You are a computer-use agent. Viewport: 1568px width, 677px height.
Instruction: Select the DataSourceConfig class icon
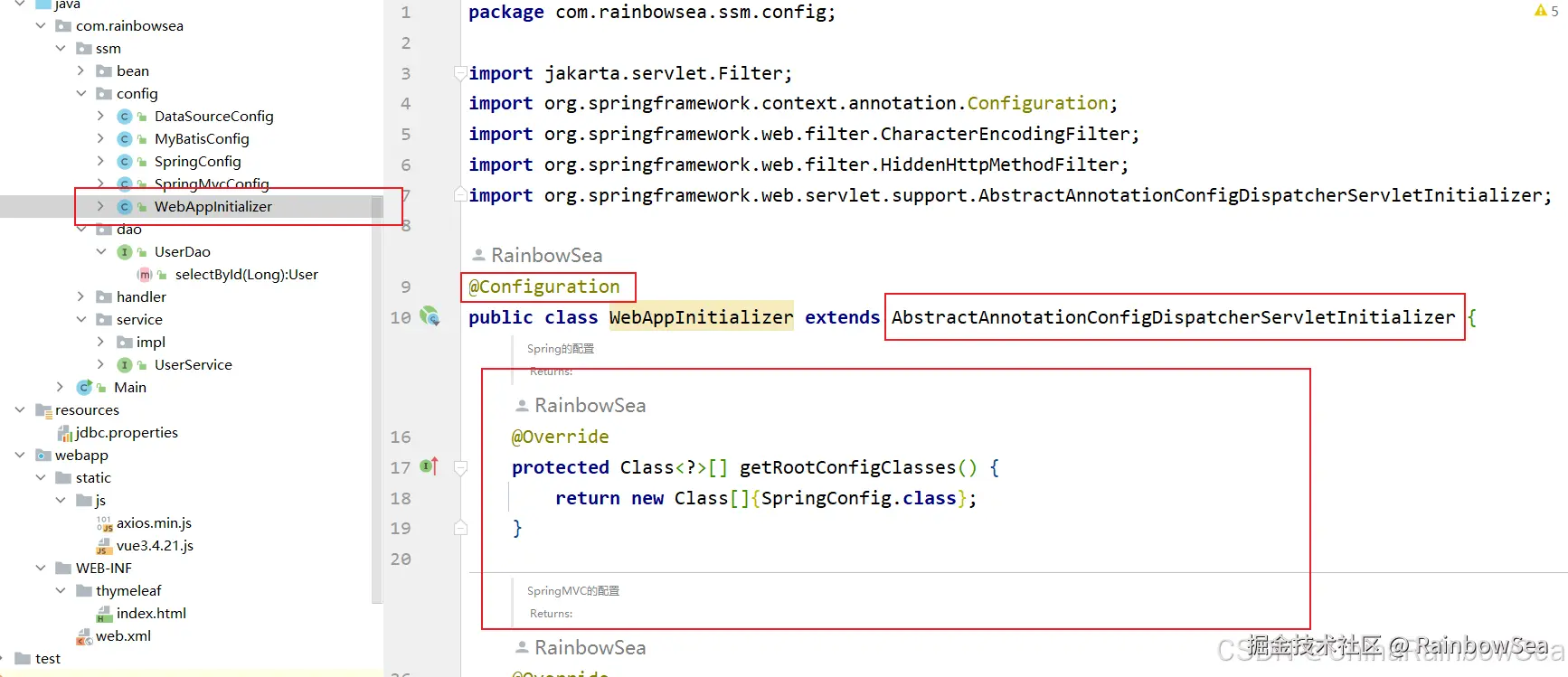[x=125, y=116]
